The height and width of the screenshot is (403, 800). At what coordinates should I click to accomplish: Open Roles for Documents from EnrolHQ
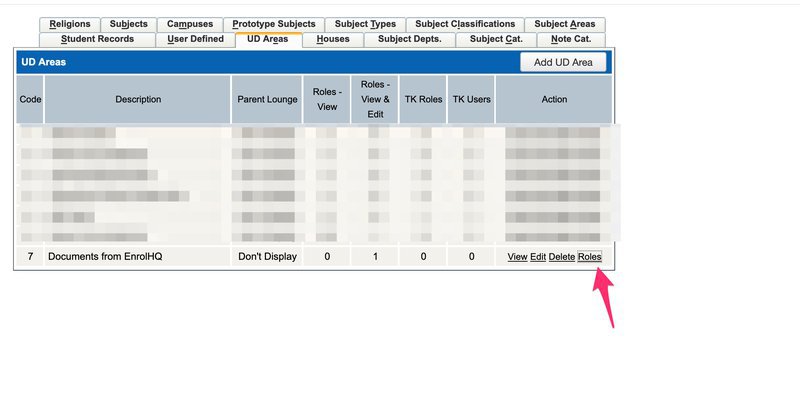coord(590,257)
